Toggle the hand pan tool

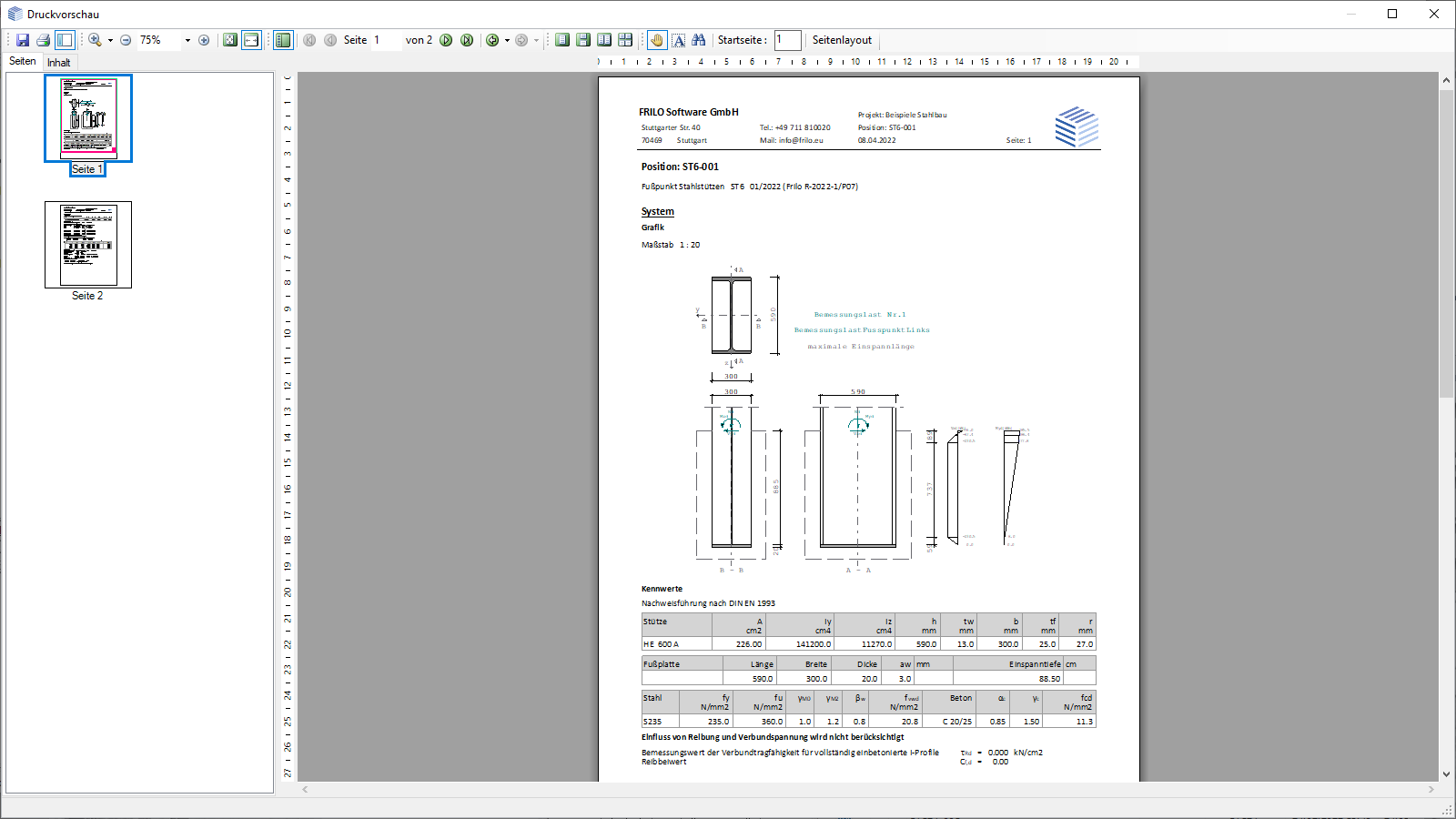pyautogui.click(x=657, y=40)
